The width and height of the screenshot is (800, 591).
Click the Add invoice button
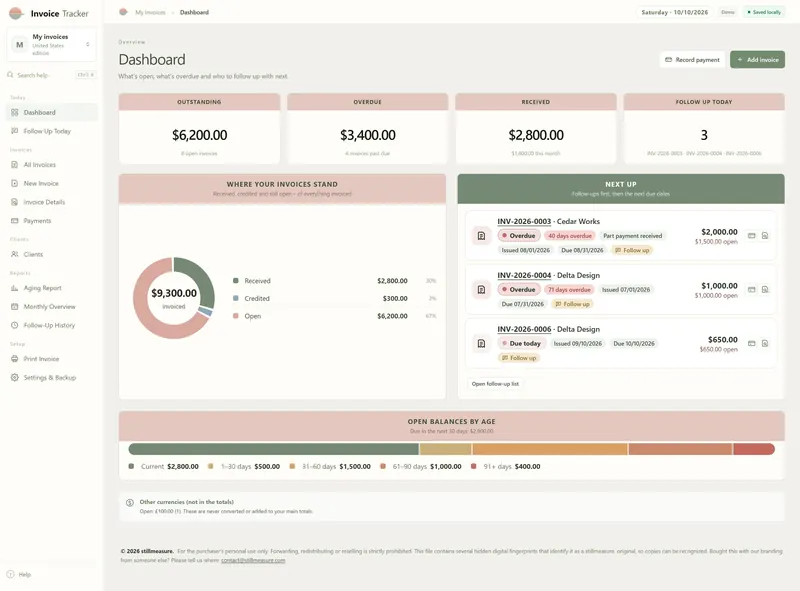coord(757,60)
